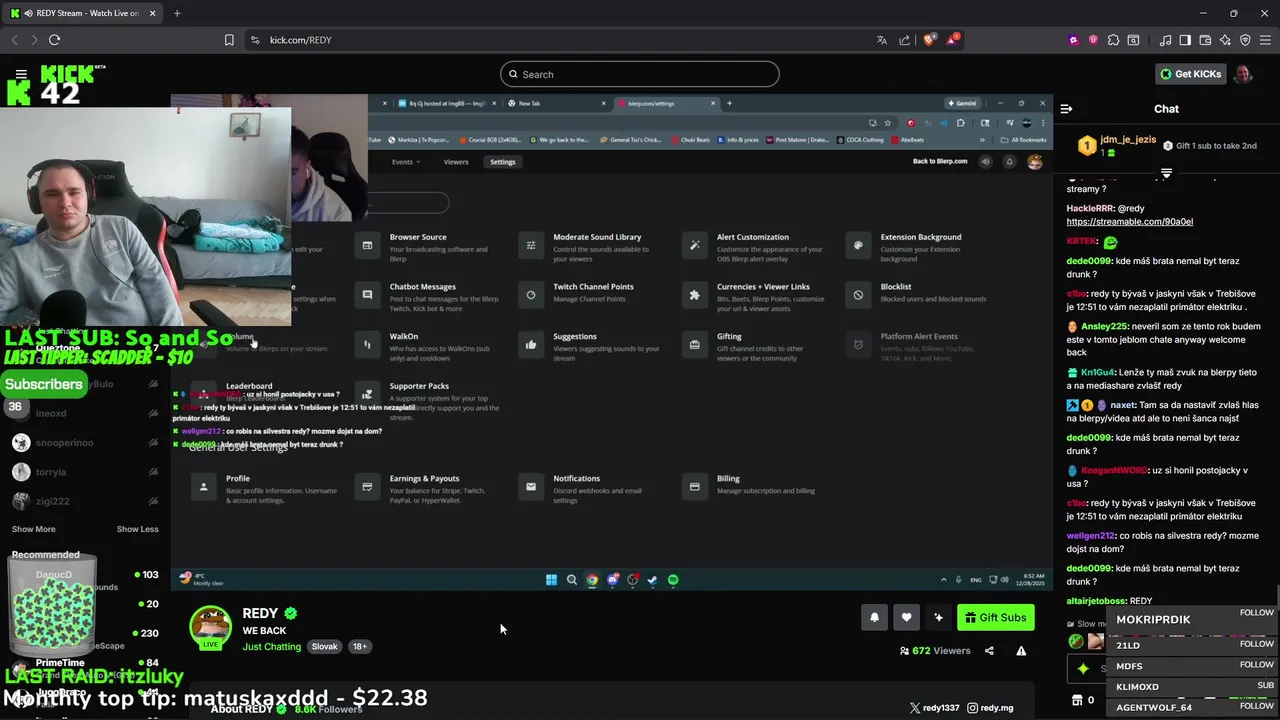Open the Brave Wallet icon
Viewport: 1280px width, 720px height.
pos(1205,40)
